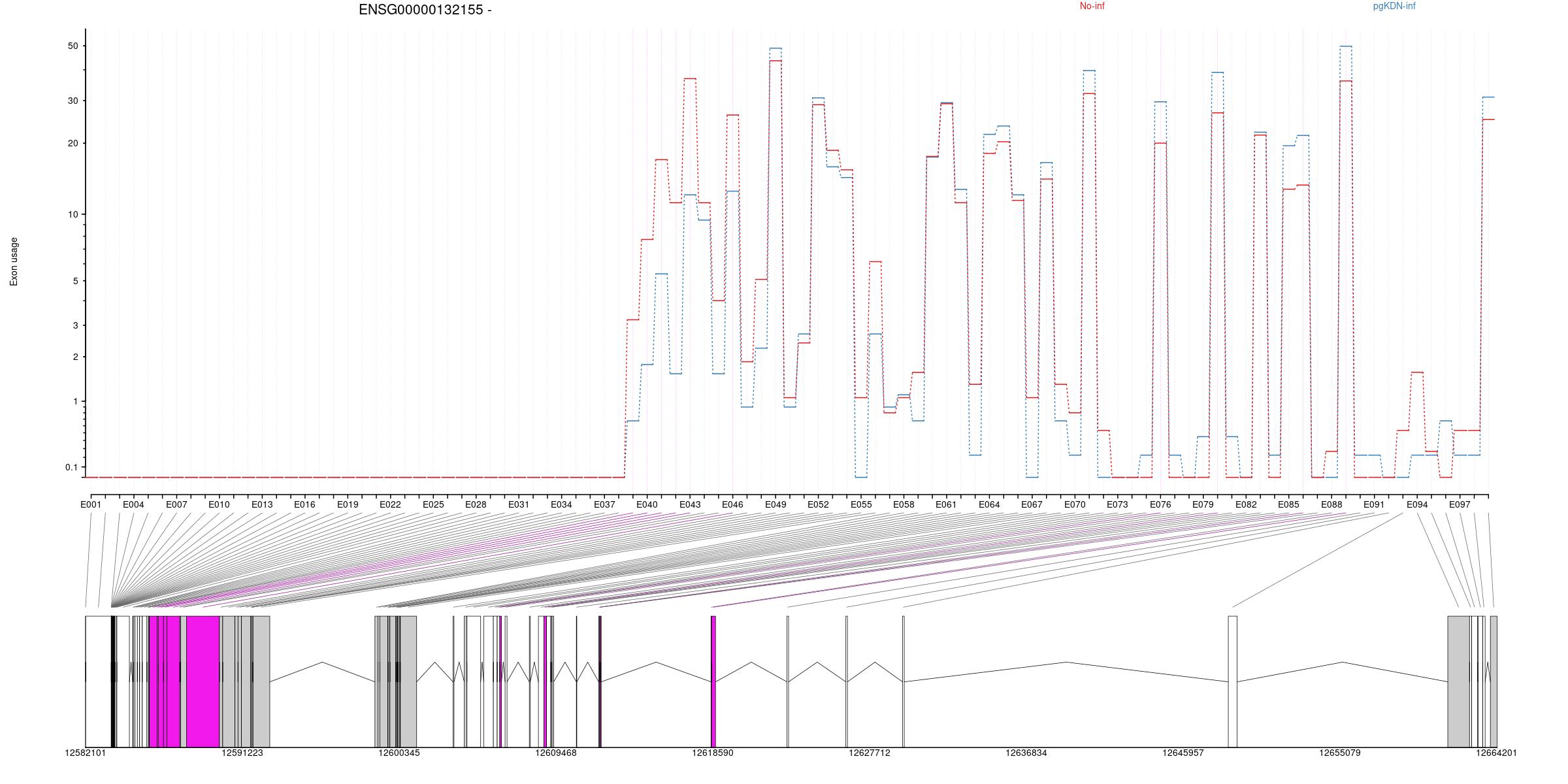Viewport: 1568px width, 784px height.
Task: Click exon label E058
Action: click(904, 504)
